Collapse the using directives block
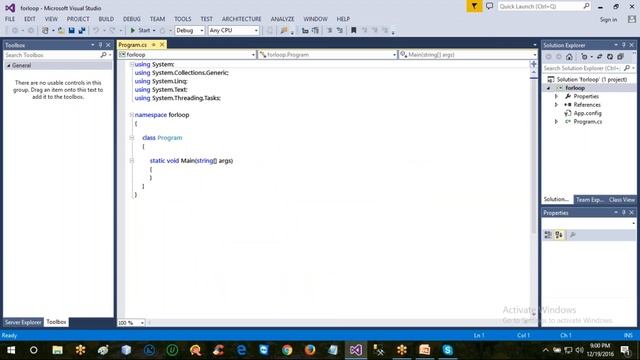 132,64
